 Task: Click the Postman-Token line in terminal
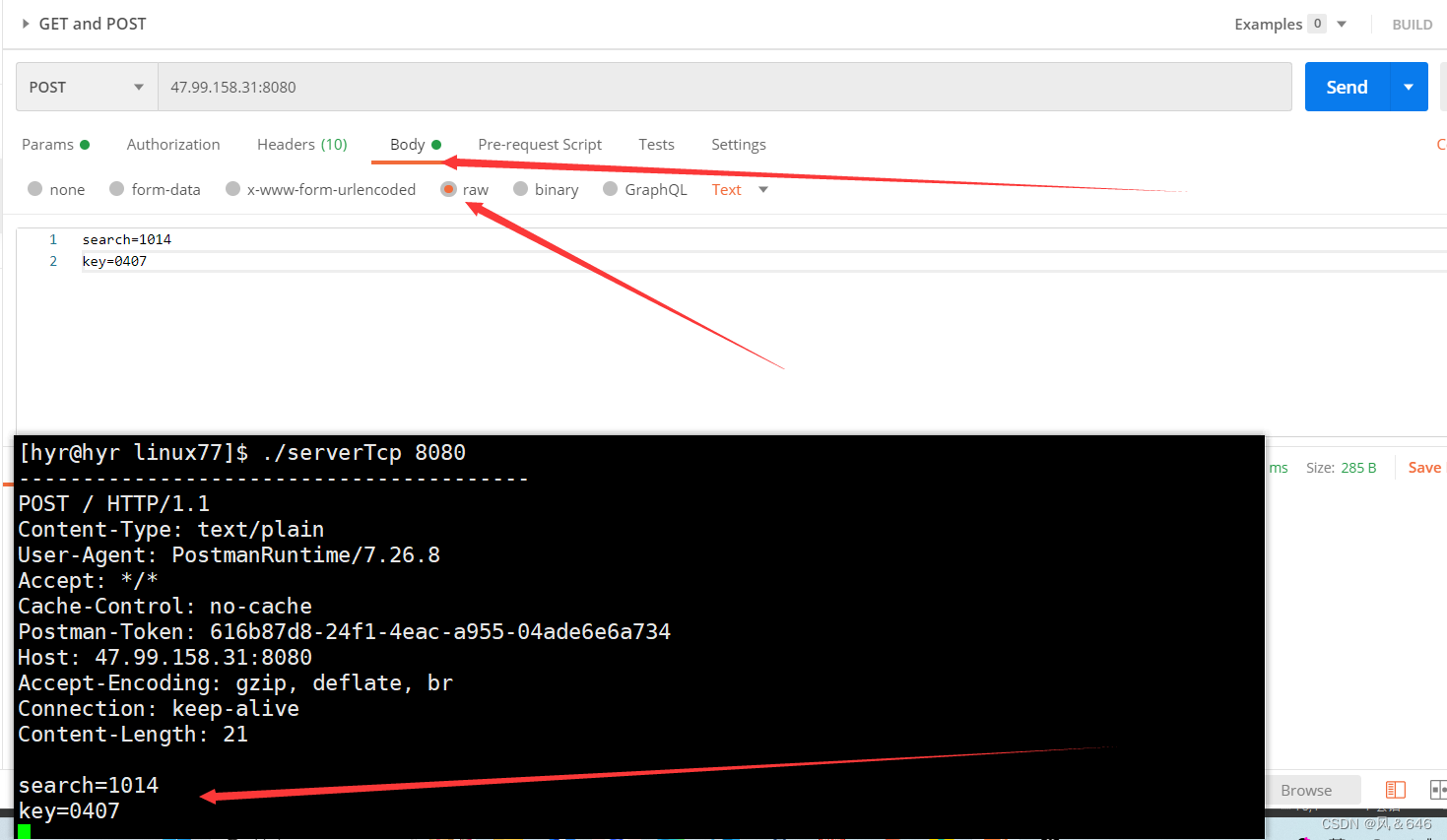tap(344, 632)
